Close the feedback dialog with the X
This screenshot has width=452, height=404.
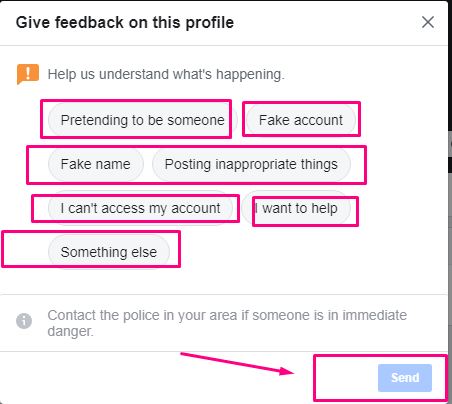[428, 22]
